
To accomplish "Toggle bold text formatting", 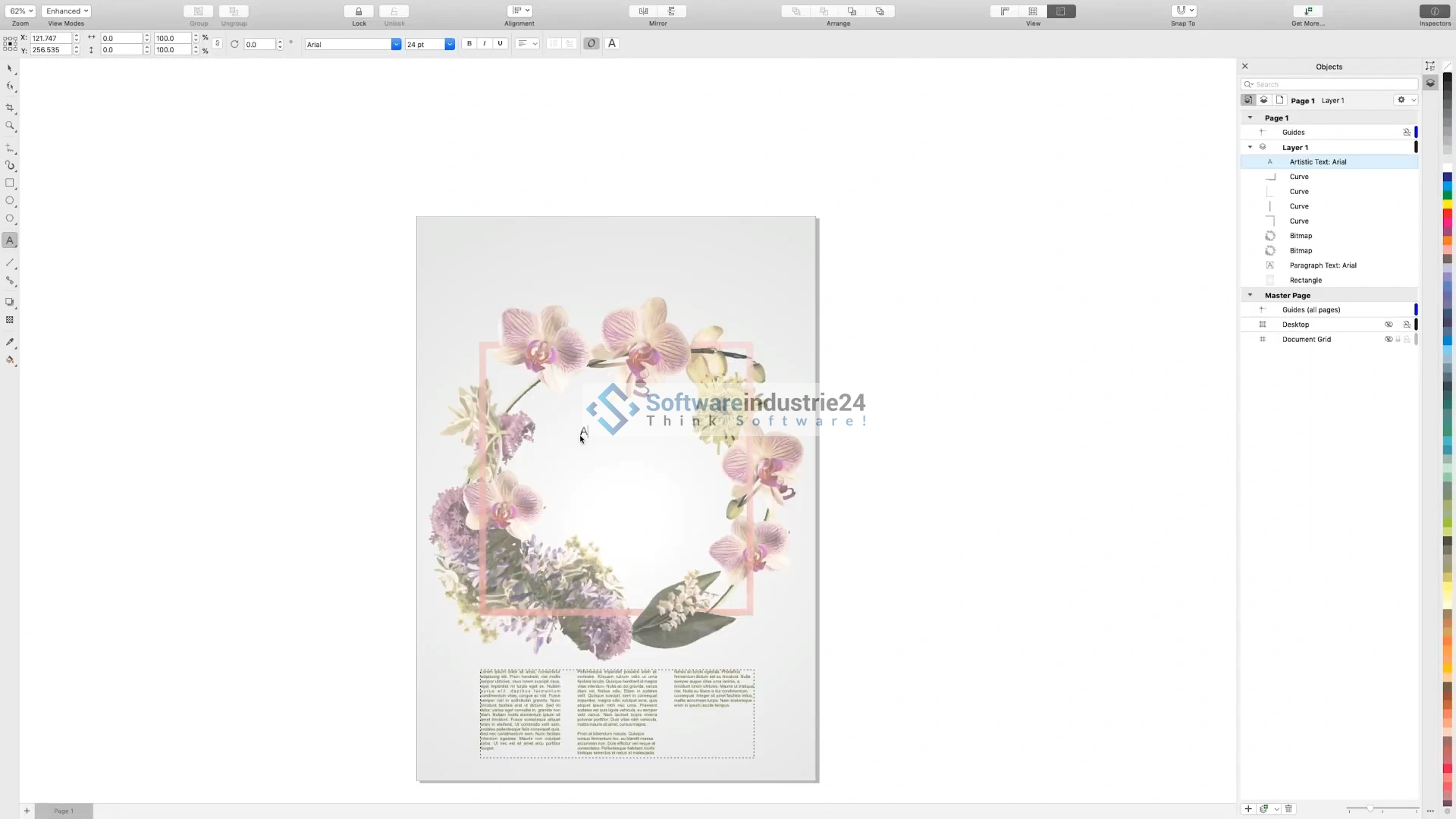I will coord(469,44).
